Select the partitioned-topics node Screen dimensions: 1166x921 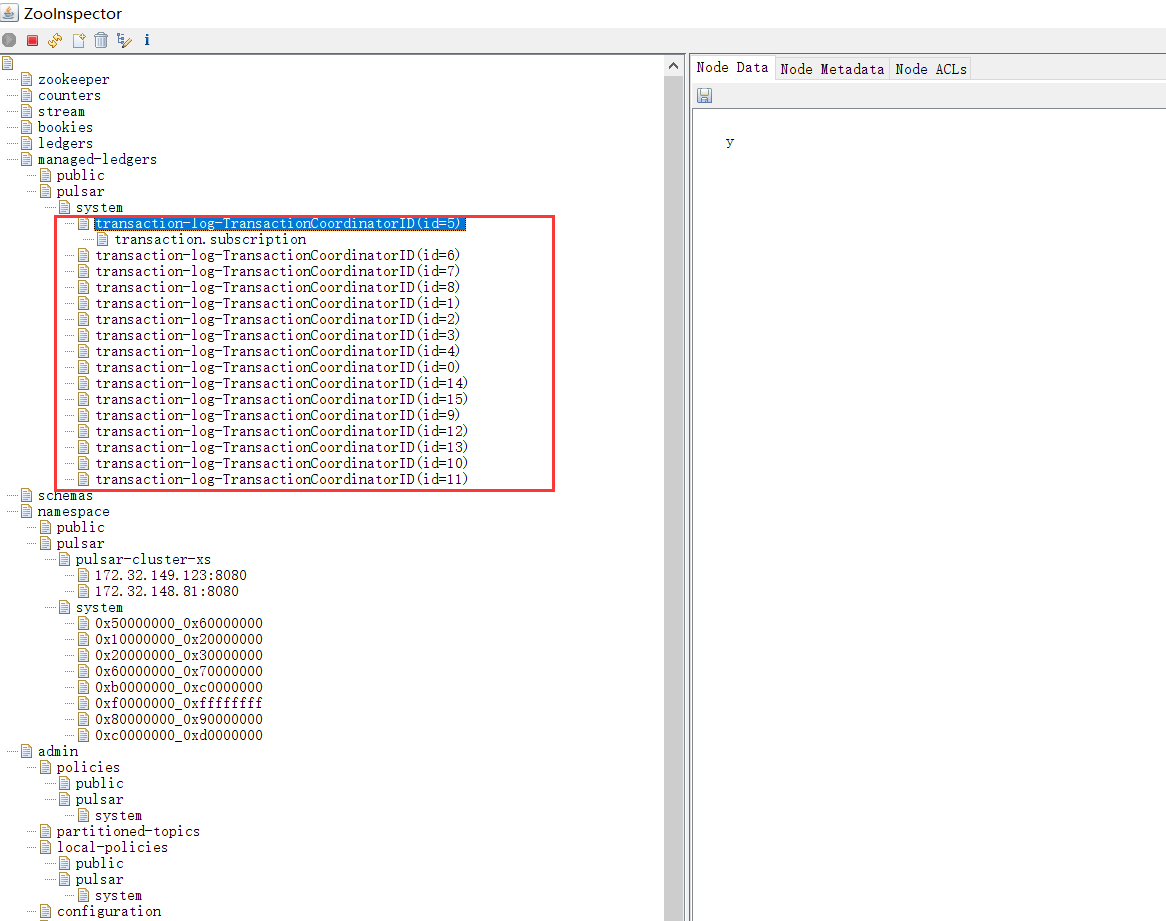[x=128, y=831]
